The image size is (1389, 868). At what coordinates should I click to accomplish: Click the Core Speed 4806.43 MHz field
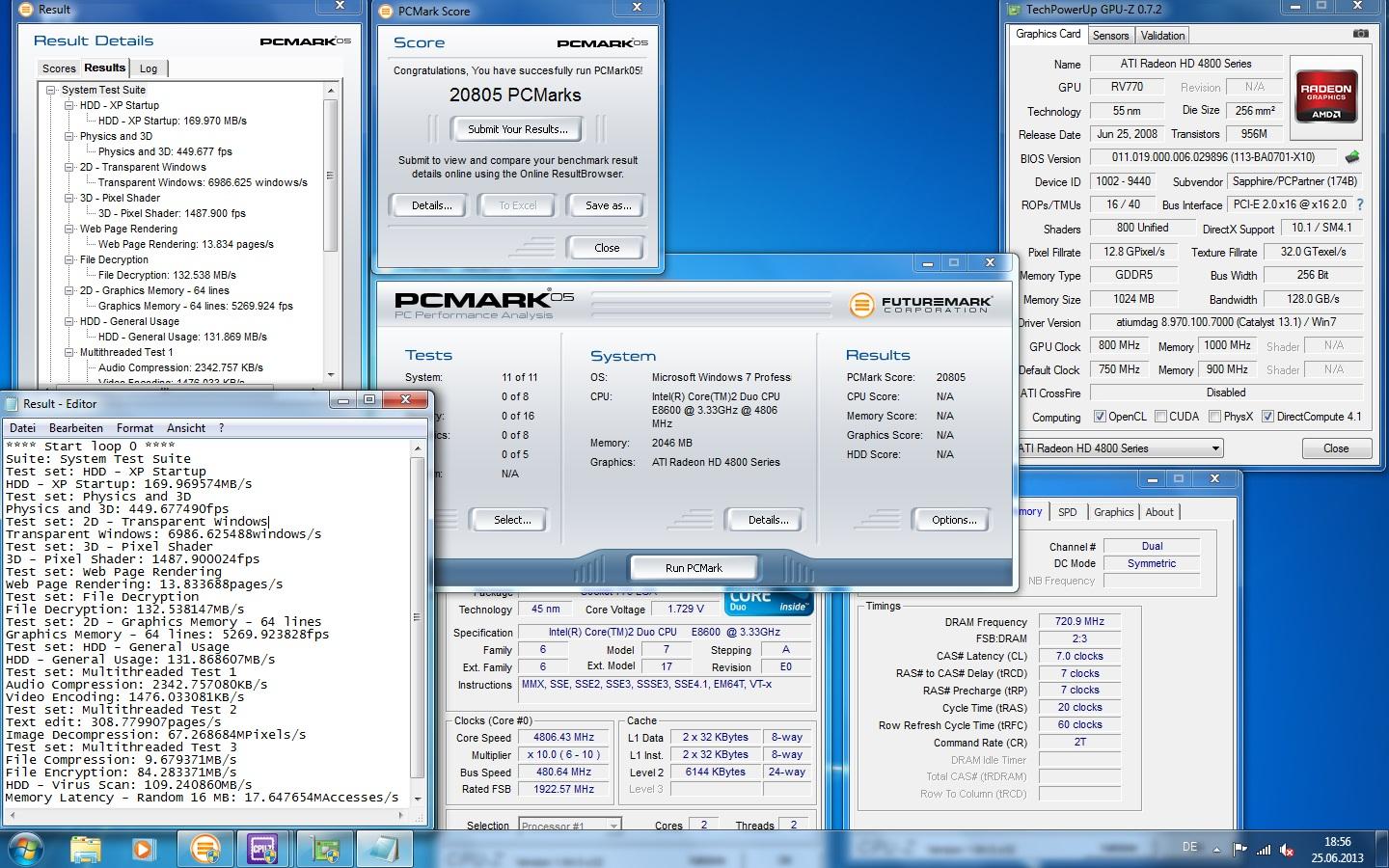[564, 737]
